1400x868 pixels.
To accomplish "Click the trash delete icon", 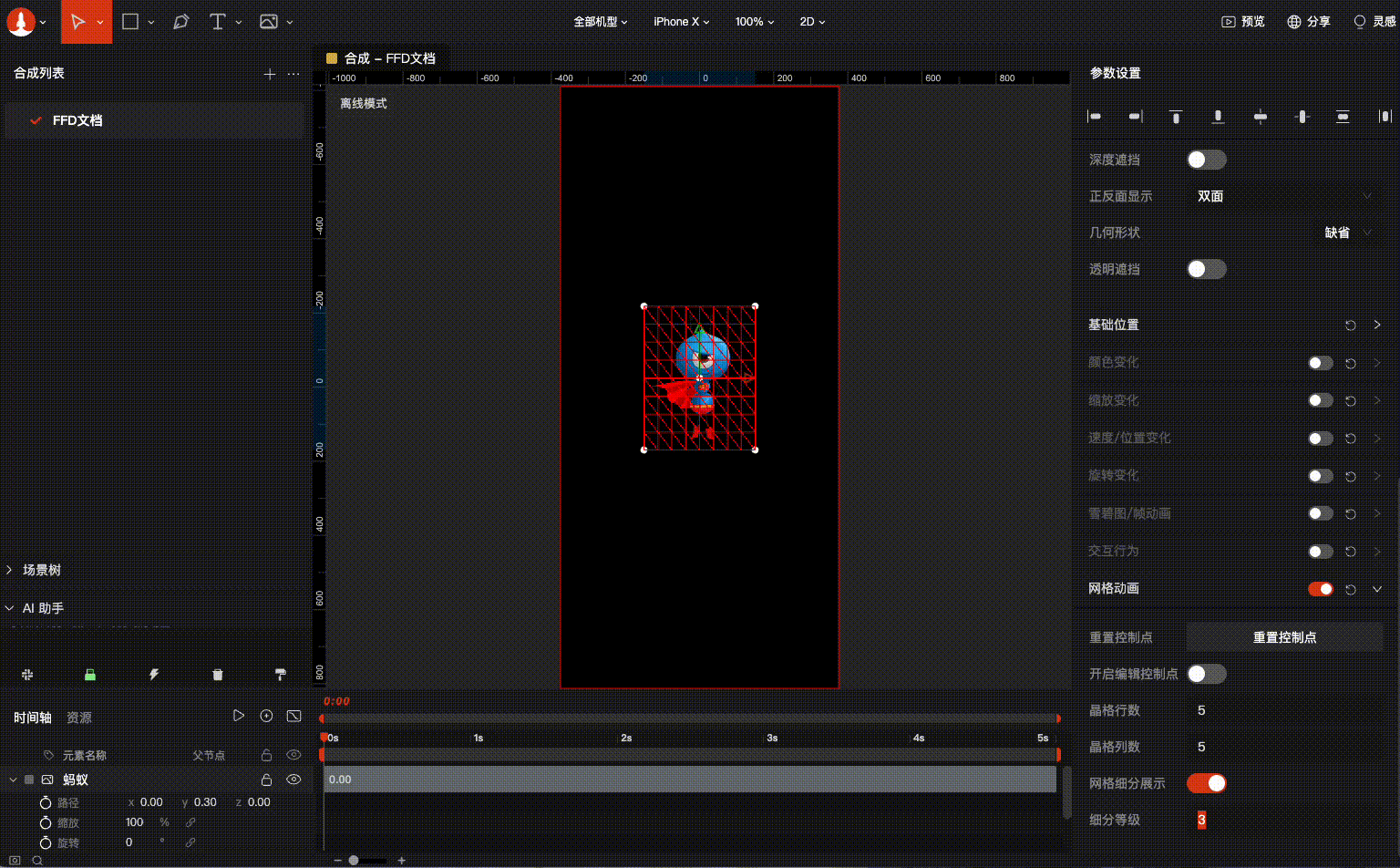I will [217, 675].
